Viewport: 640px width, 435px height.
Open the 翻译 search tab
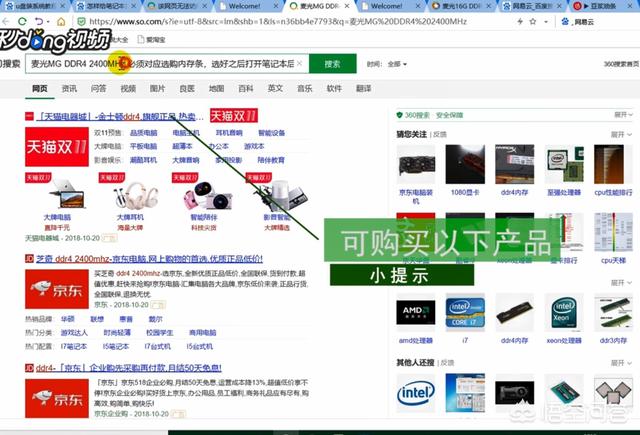tap(364, 88)
